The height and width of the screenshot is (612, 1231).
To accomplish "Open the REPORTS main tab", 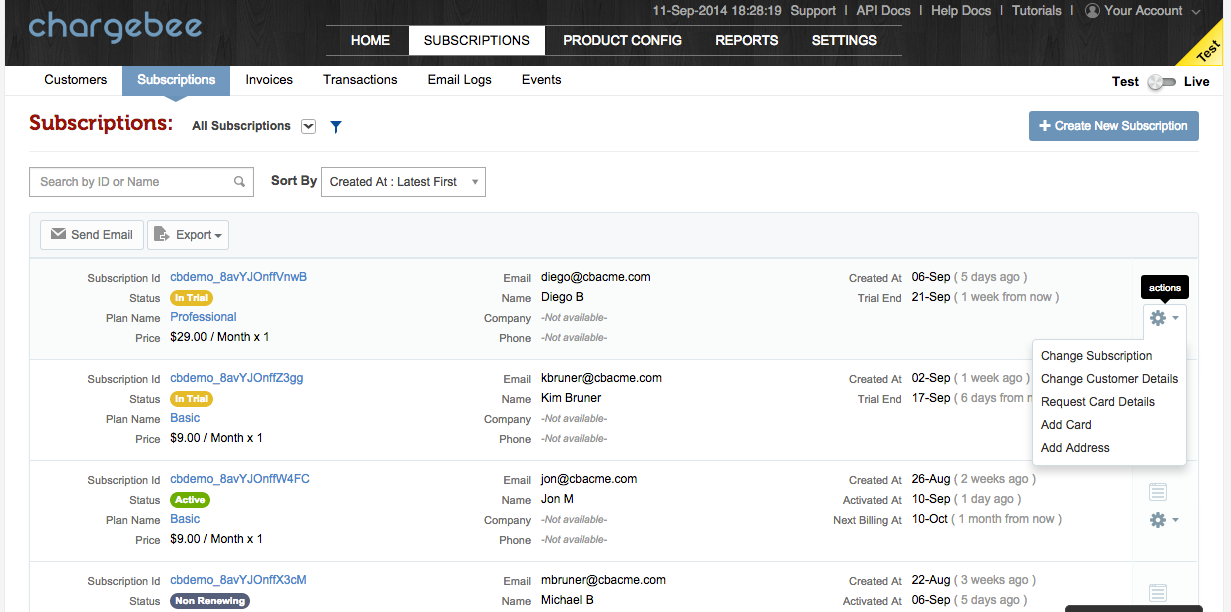I will 746,40.
